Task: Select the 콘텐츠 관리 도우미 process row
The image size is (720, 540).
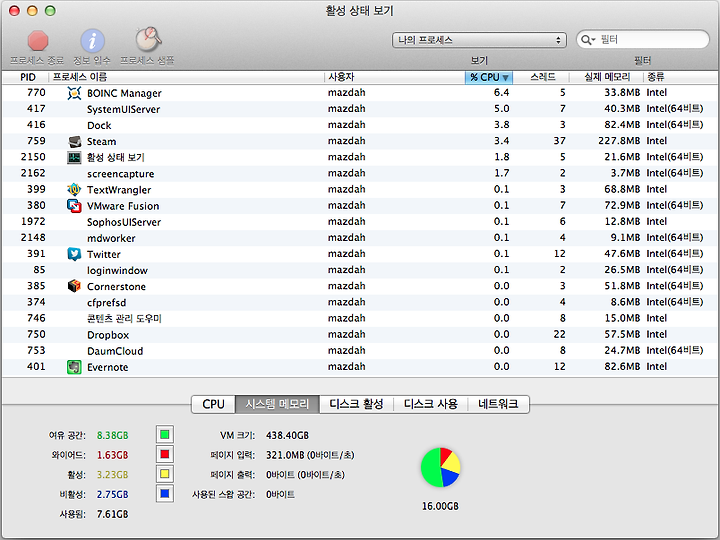Action: 360,318
